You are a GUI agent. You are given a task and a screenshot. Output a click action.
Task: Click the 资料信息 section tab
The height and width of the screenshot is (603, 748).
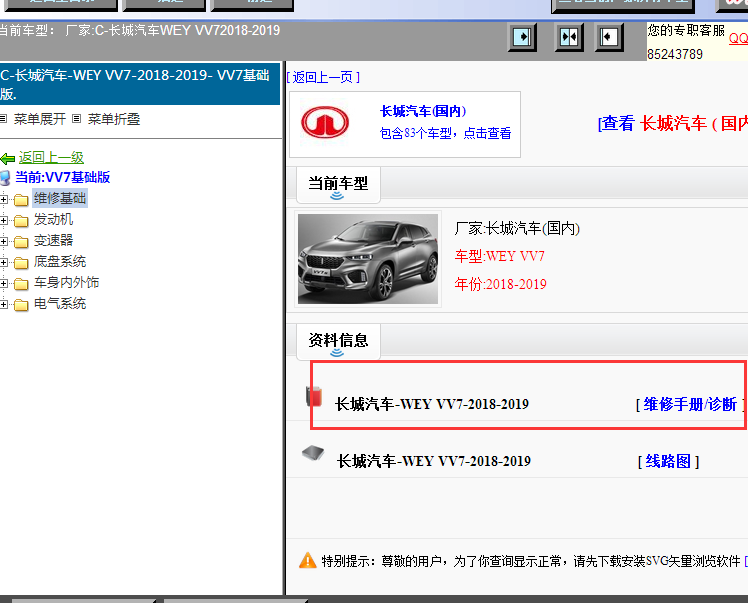(338, 342)
